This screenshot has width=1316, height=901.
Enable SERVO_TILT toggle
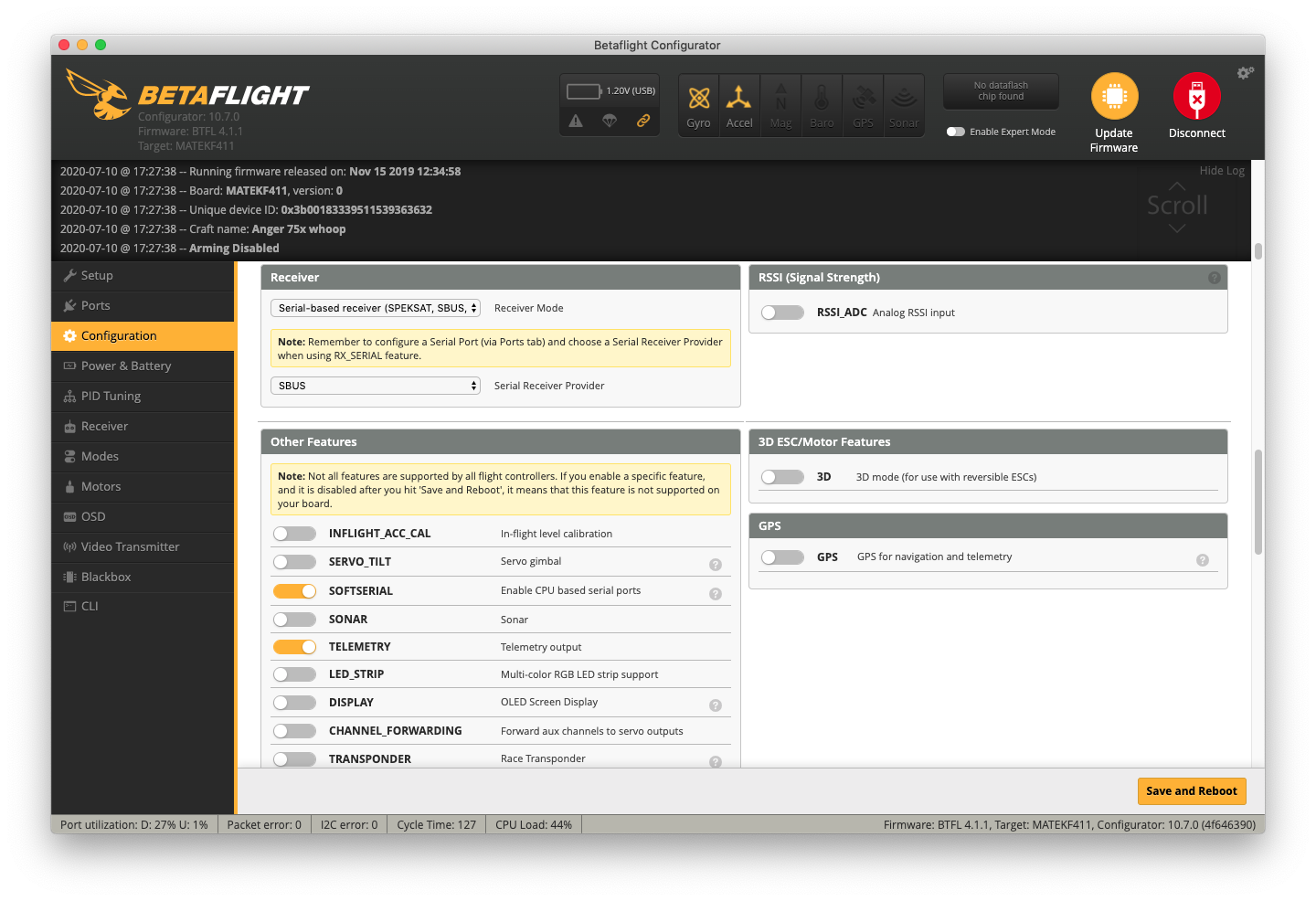coord(294,562)
